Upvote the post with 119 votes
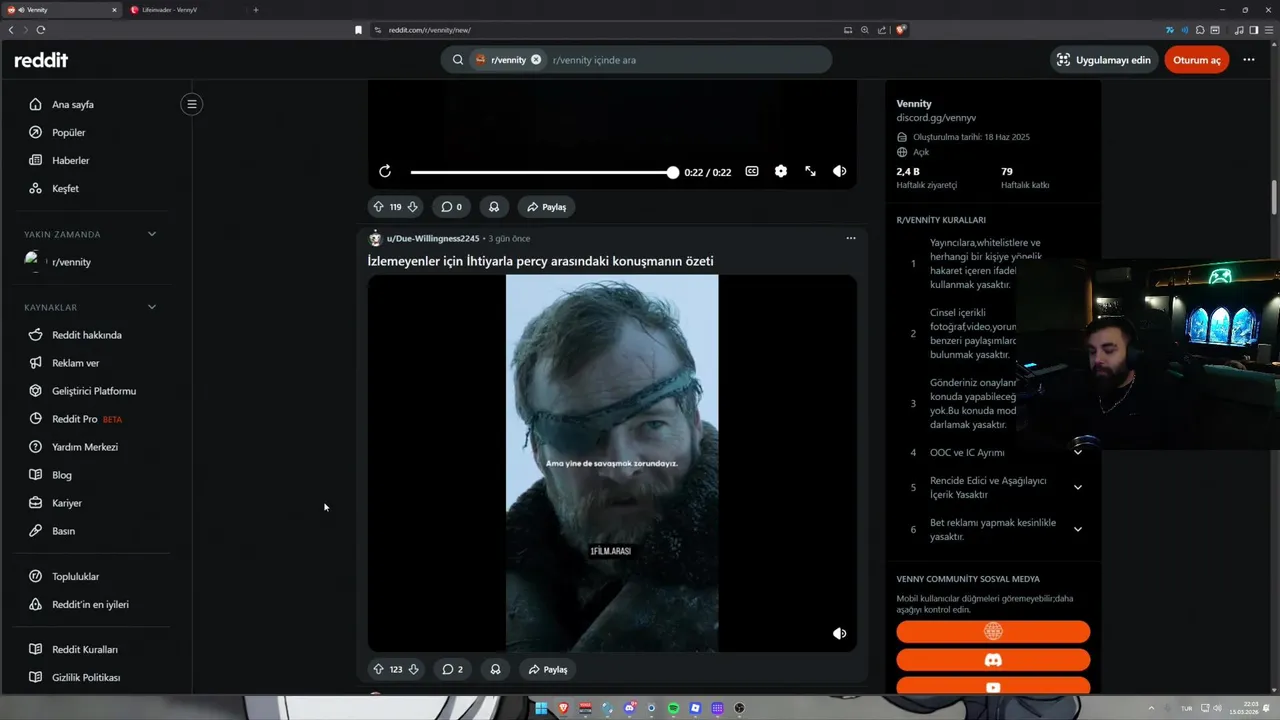The image size is (1280, 720). coord(378,207)
